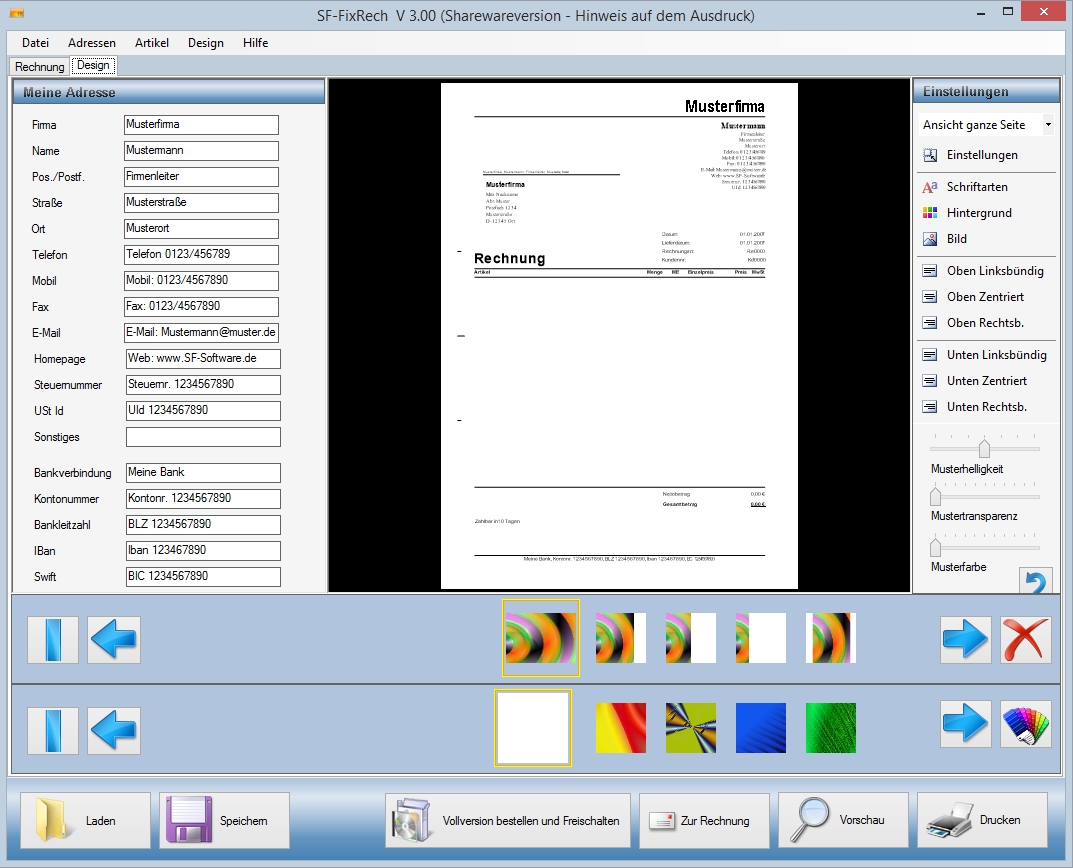Click the Speichern floppy disk button
Viewport: 1073px width, 868px height.
point(224,820)
